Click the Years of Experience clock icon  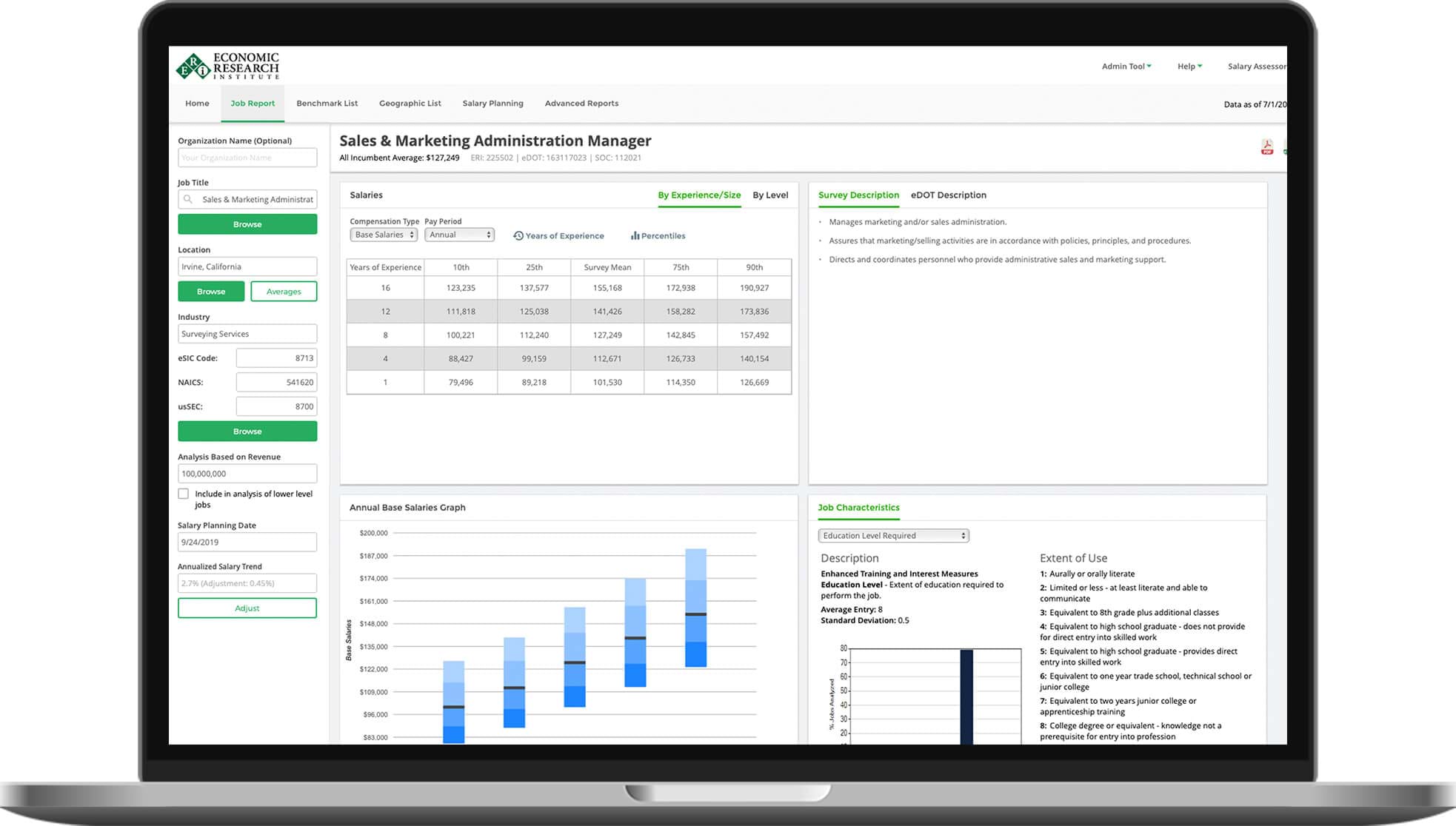[518, 235]
